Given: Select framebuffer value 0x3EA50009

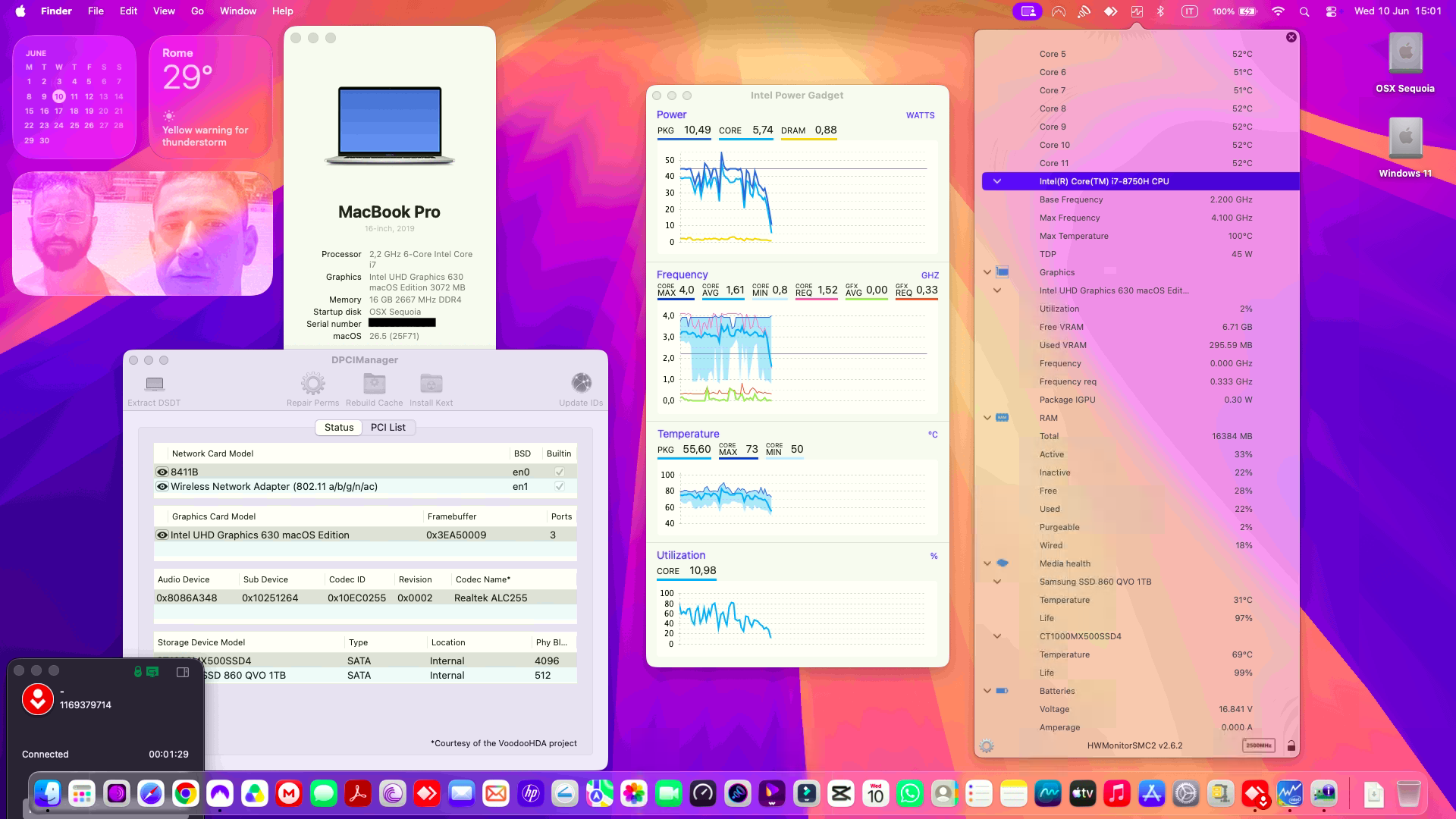Looking at the screenshot, I should pyautogui.click(x=457, y=535).
